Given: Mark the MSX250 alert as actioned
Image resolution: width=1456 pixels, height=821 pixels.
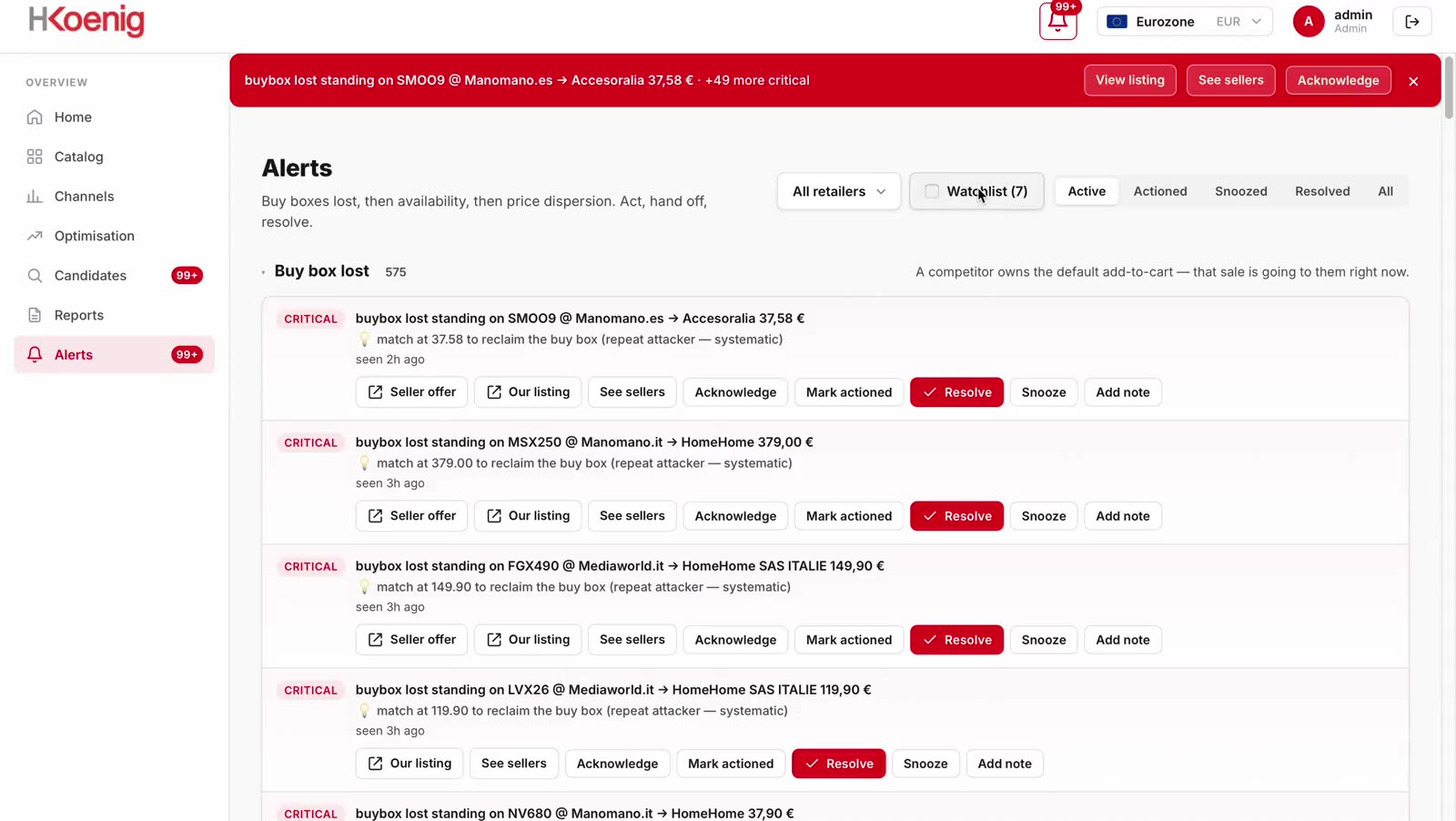Looking at the screenshot, I should [849, 516].
